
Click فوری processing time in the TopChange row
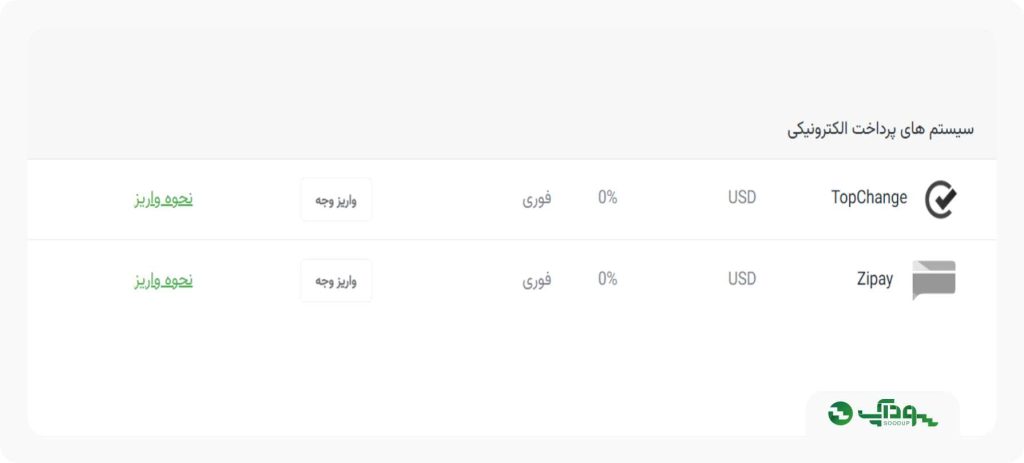[537, 199]
